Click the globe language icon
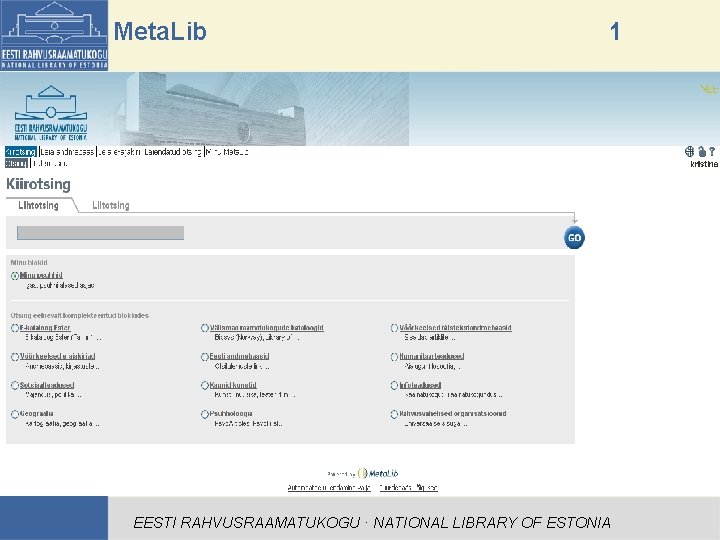The height and width of the screenshot is (540, 720). [689, 151]
